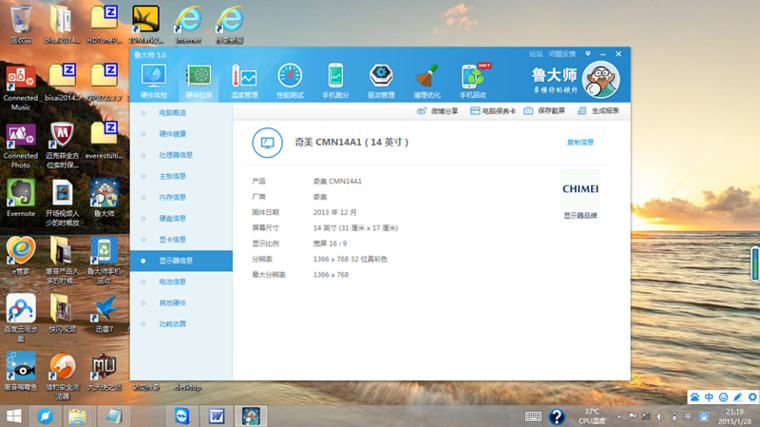Click the help question mark in the tray
760x427 pixels.
(557, 416)
